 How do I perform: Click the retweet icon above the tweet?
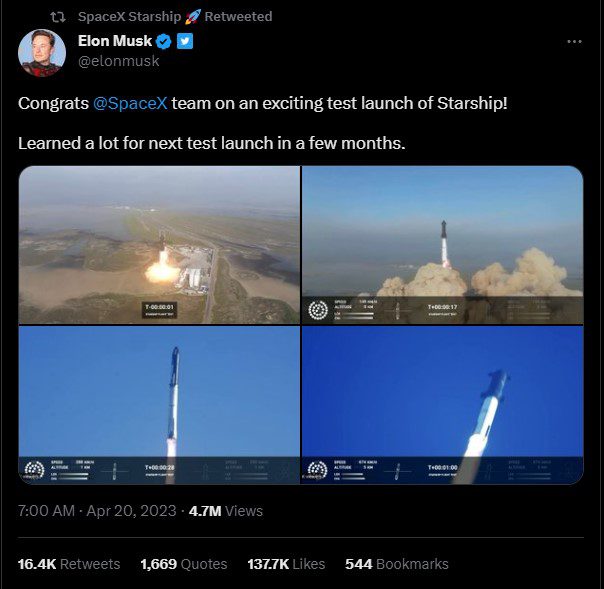point(59,17)
